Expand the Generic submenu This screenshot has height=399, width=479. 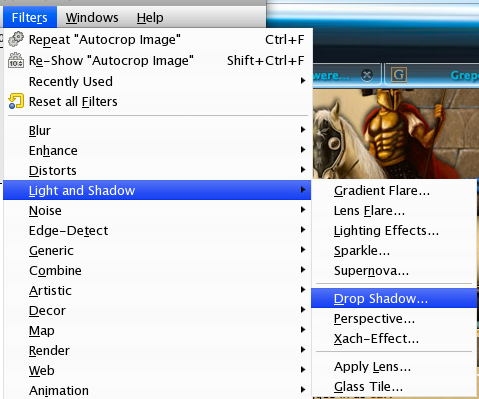coord(157,250)
